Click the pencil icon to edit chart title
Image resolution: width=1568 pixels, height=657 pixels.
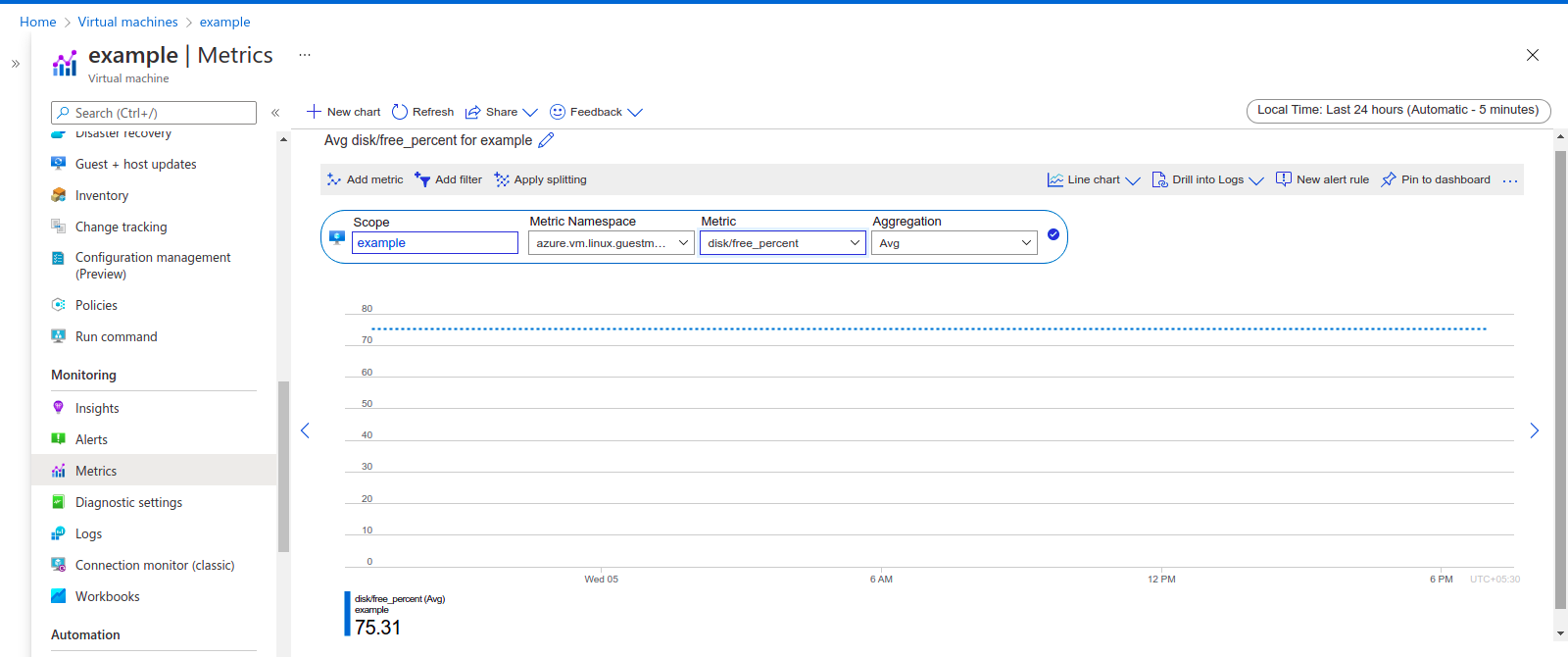click(x=546, y=140)
